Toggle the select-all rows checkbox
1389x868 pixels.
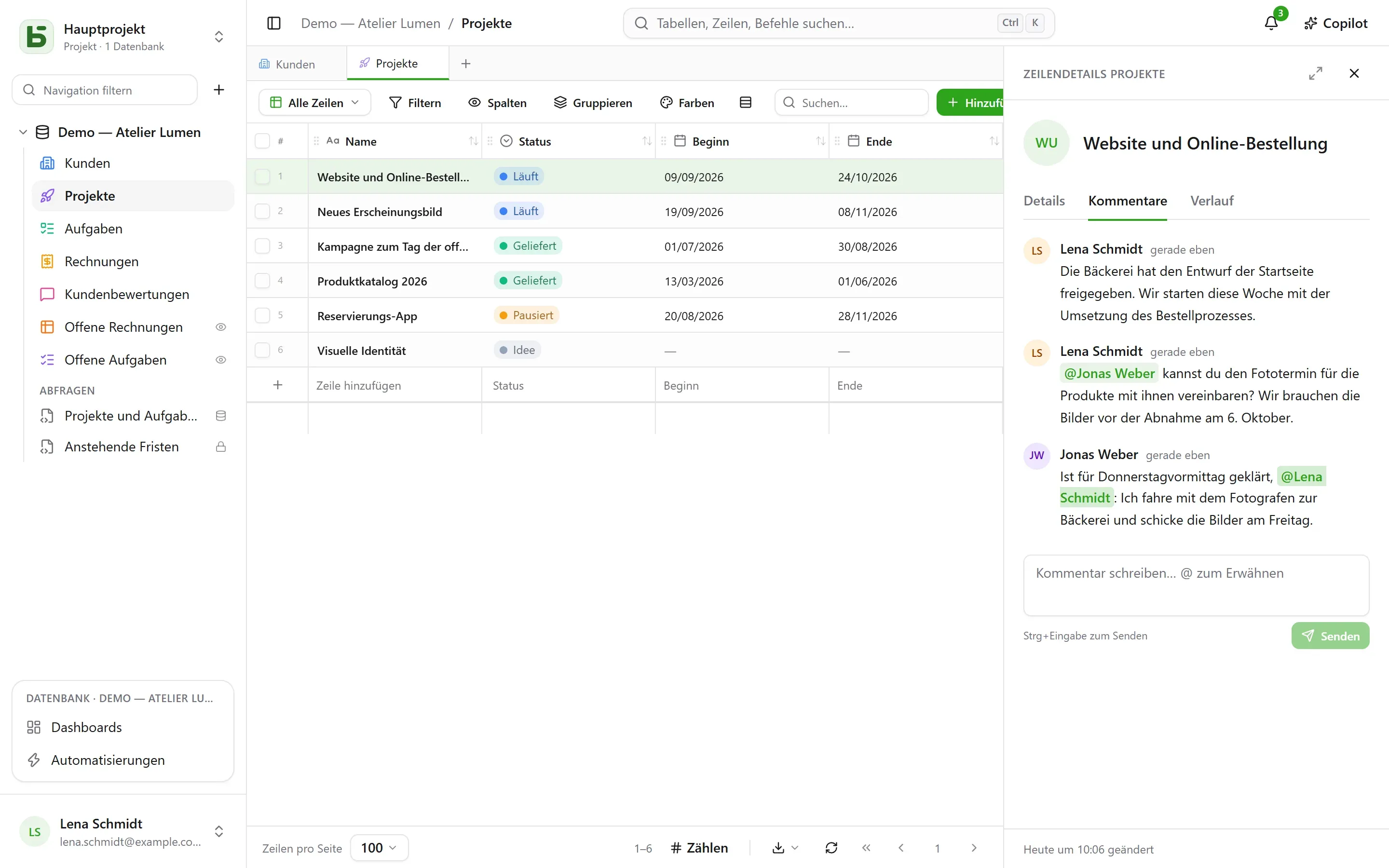[x=262, y=141]
